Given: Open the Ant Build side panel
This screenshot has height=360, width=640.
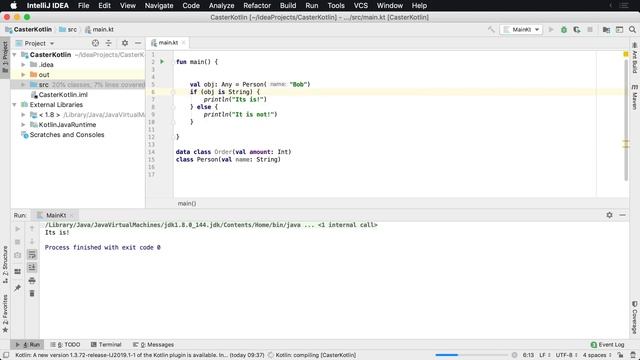Looking at the screenshot, I should (635, 58).
